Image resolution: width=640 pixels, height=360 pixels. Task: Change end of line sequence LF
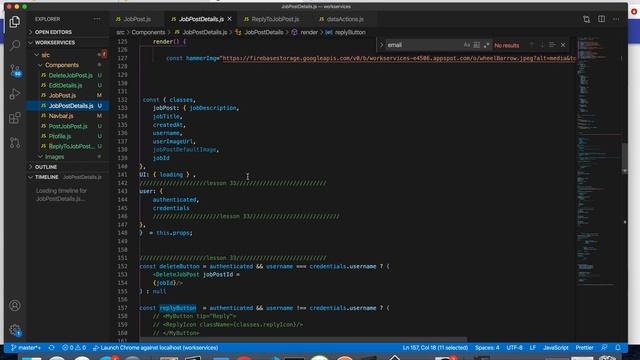tap(533, 348)
